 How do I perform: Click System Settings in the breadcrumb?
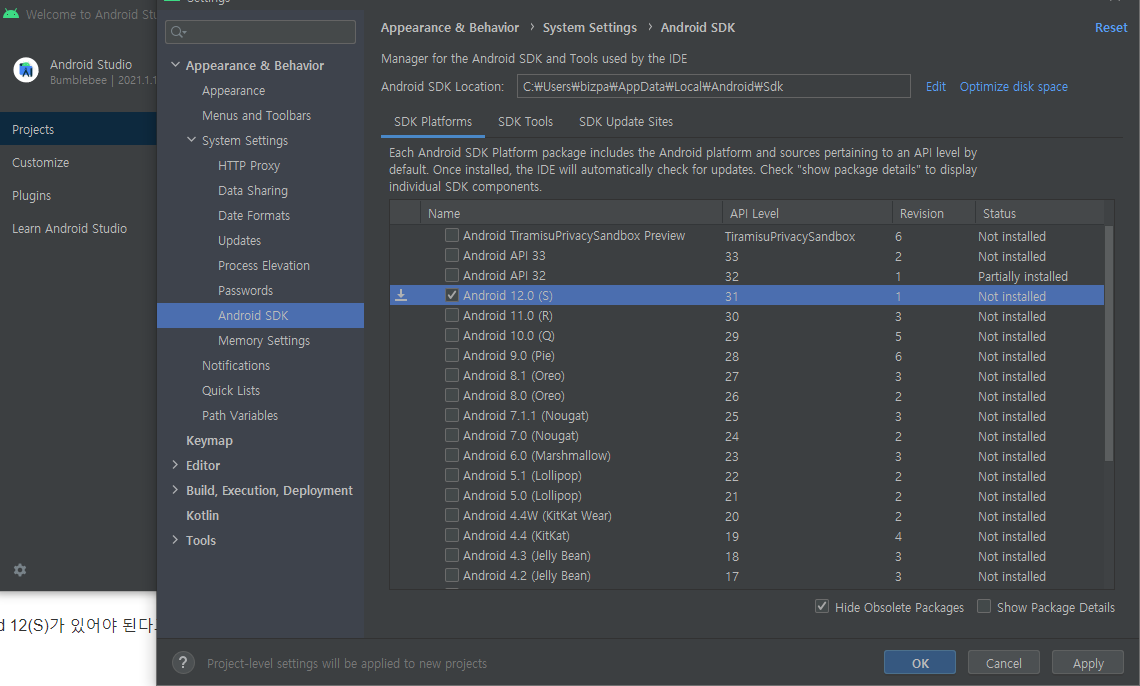tap(590, 28)
